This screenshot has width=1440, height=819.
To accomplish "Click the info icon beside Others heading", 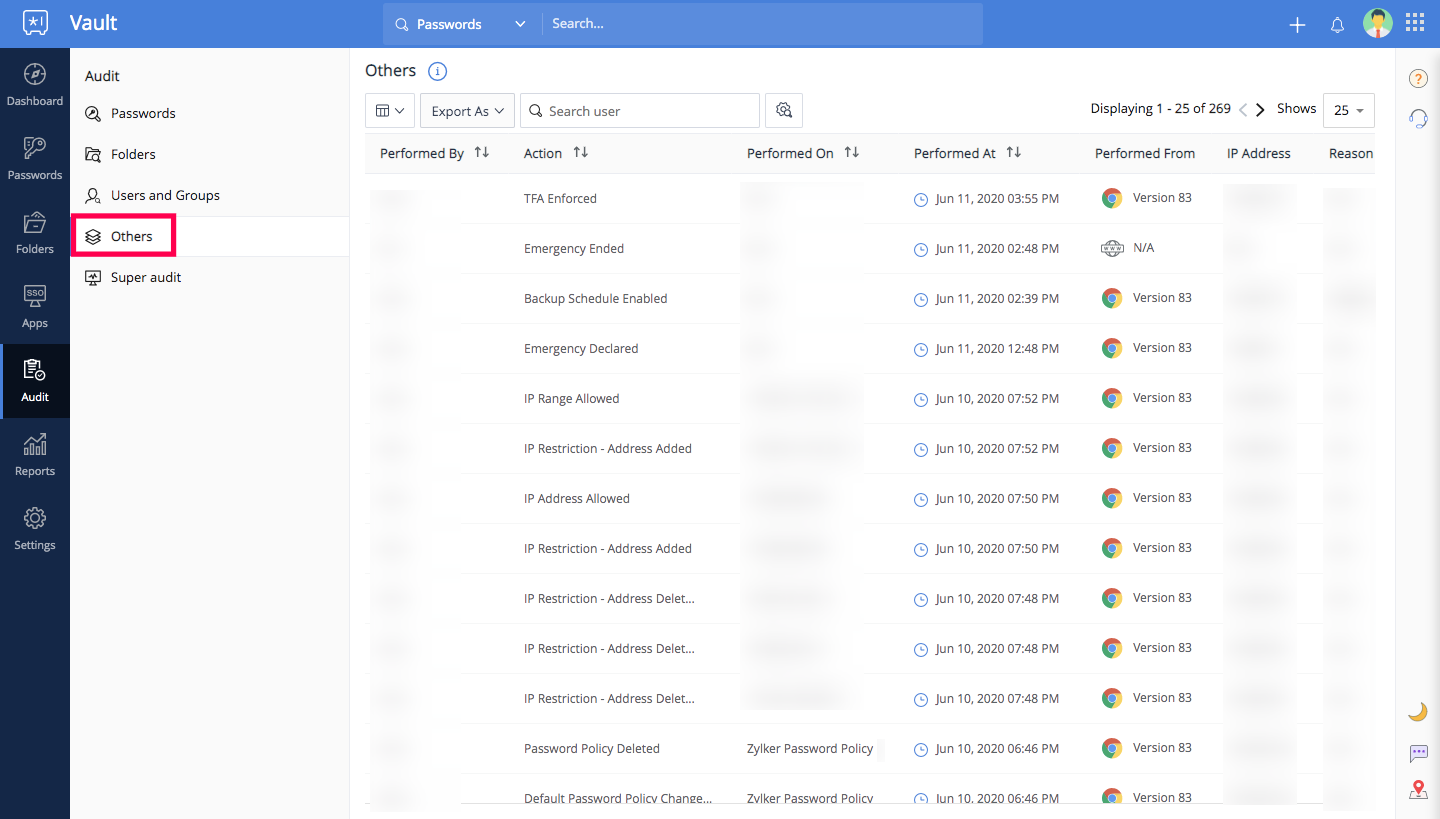I will (437, 71).
